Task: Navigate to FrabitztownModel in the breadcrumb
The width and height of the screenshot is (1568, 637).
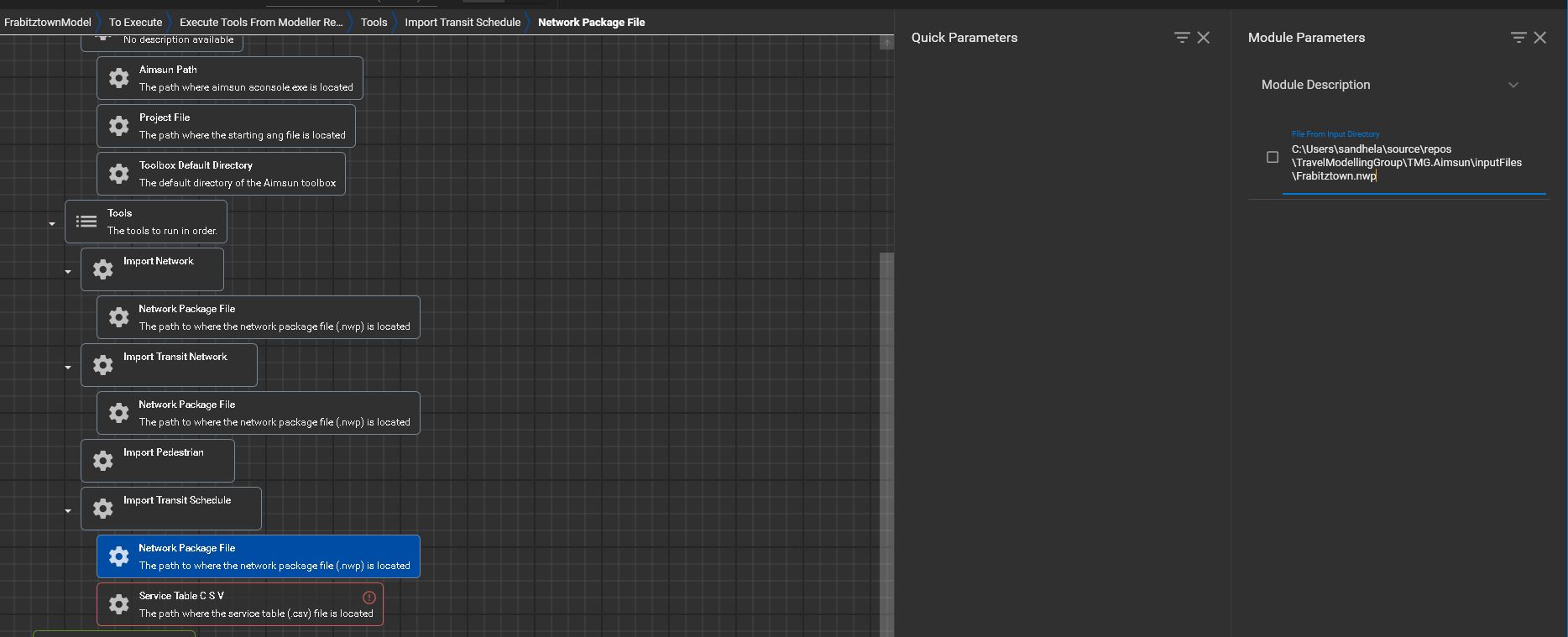Action: [x=48, y=23]
